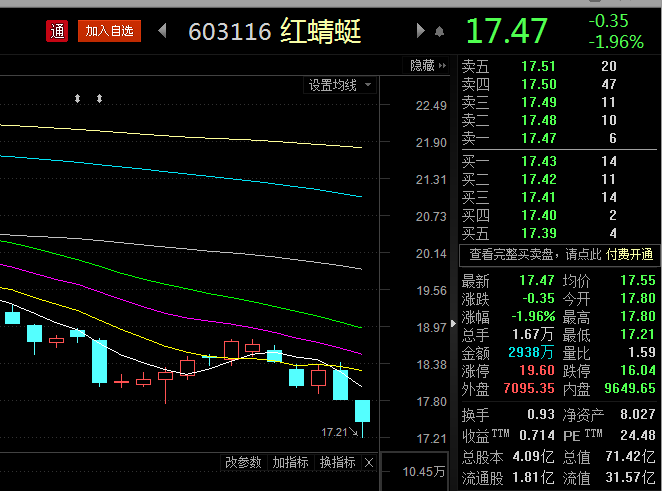Open the 设置均线 dropdown
Screen dimensions: 662x491
coord(333,86)
